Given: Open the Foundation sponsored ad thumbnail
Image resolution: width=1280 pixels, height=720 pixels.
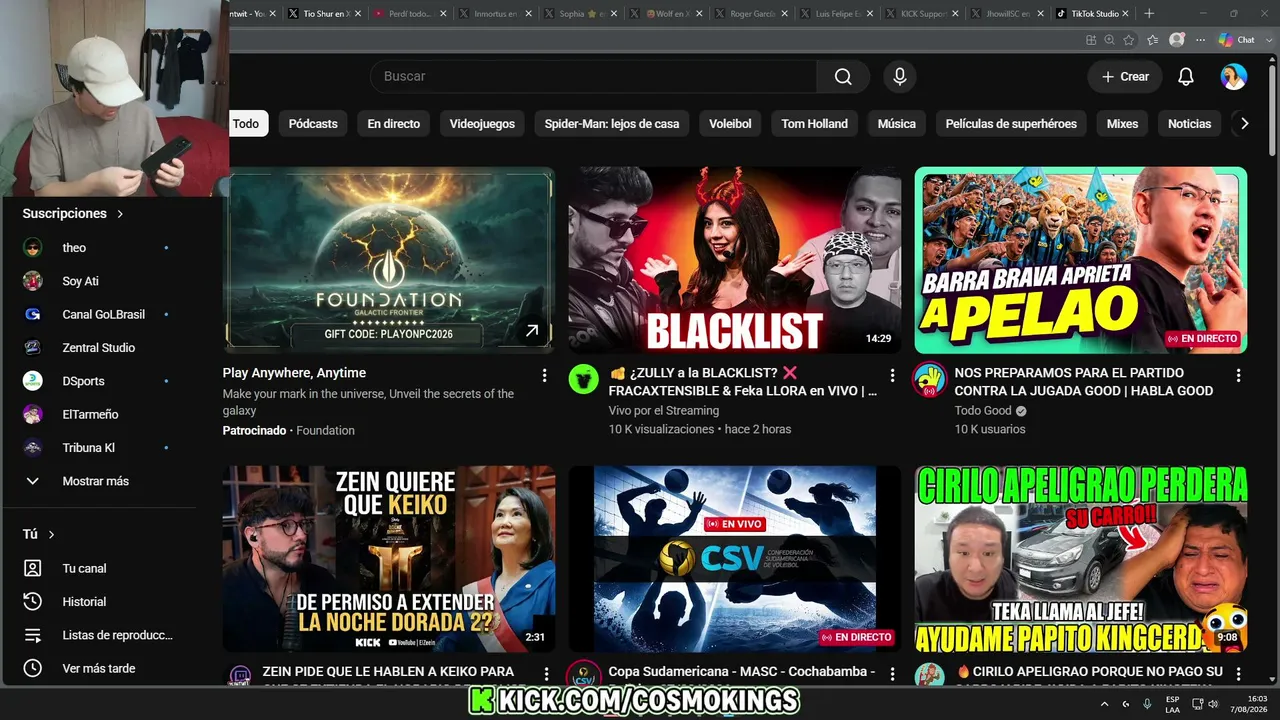Looking at the screenshot, I should [389, 260].
